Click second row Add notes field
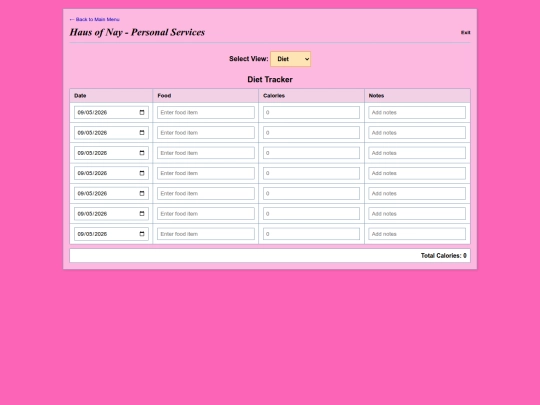The image size is (540, 405). [417, 133]
